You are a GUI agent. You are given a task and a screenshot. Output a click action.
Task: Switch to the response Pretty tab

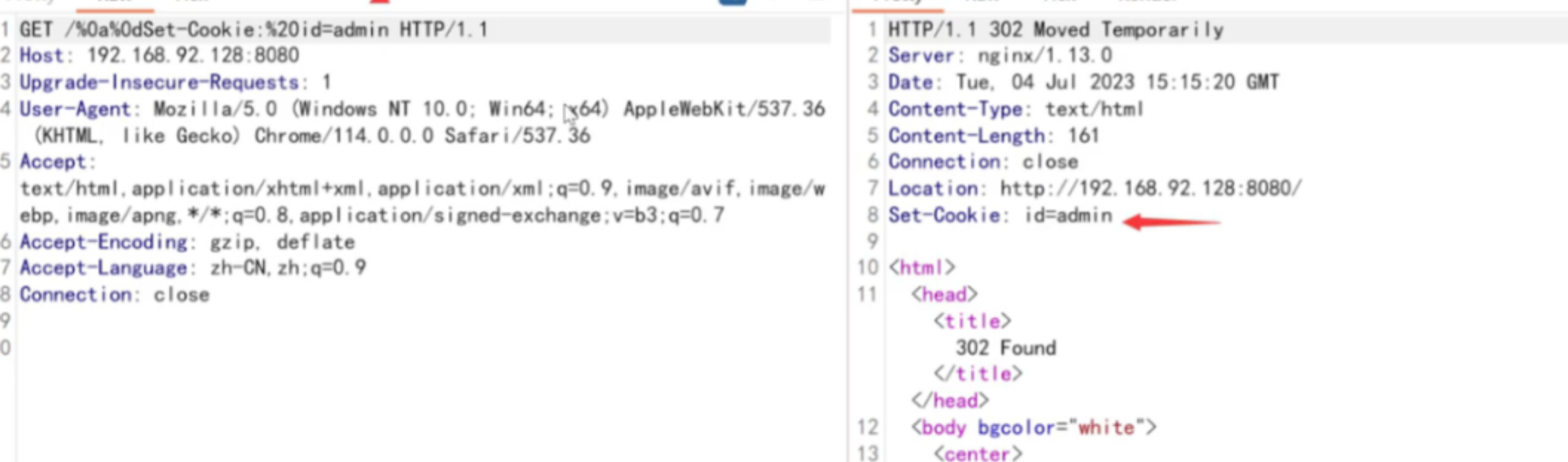tap(897, 3)
